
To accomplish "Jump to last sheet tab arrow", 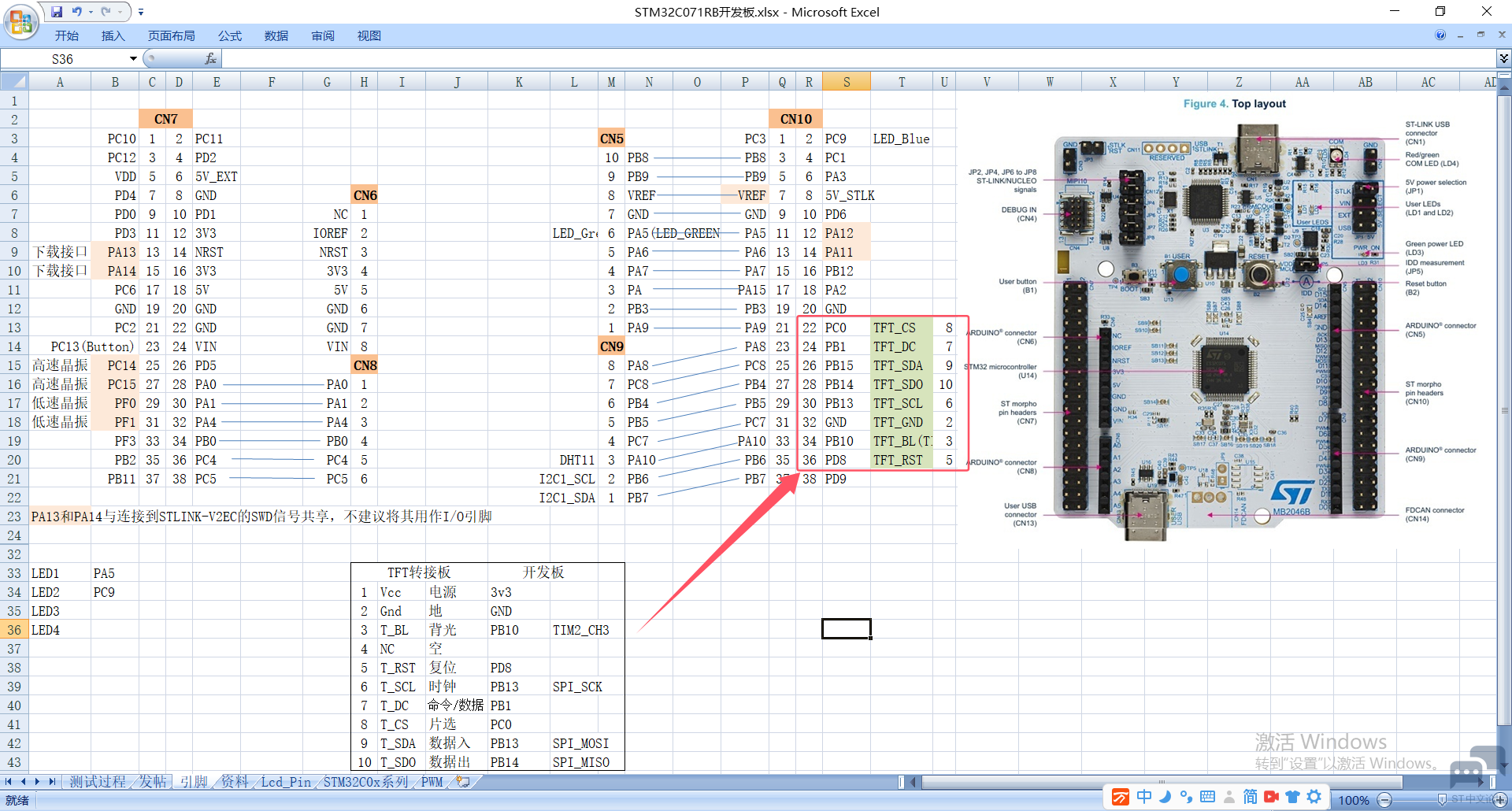I will pyautogui.click(x=52, y=781).
